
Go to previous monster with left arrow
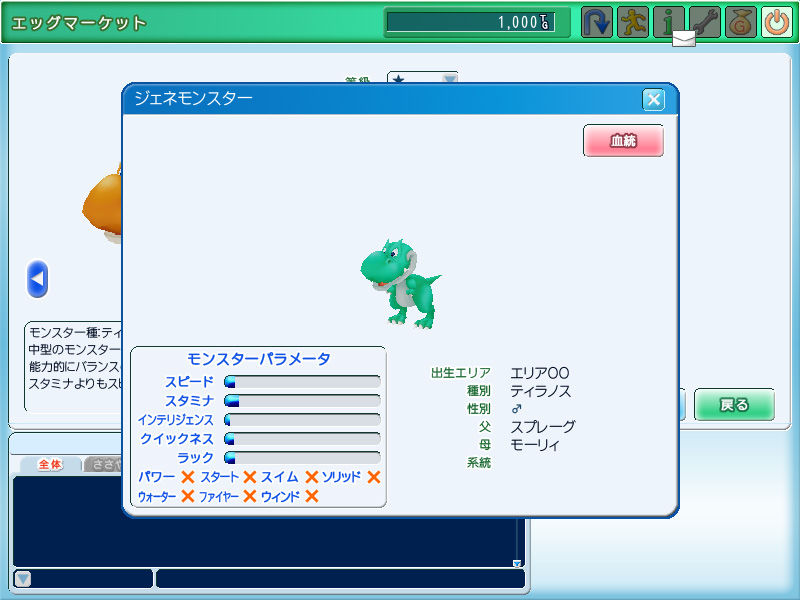point(37,279)
